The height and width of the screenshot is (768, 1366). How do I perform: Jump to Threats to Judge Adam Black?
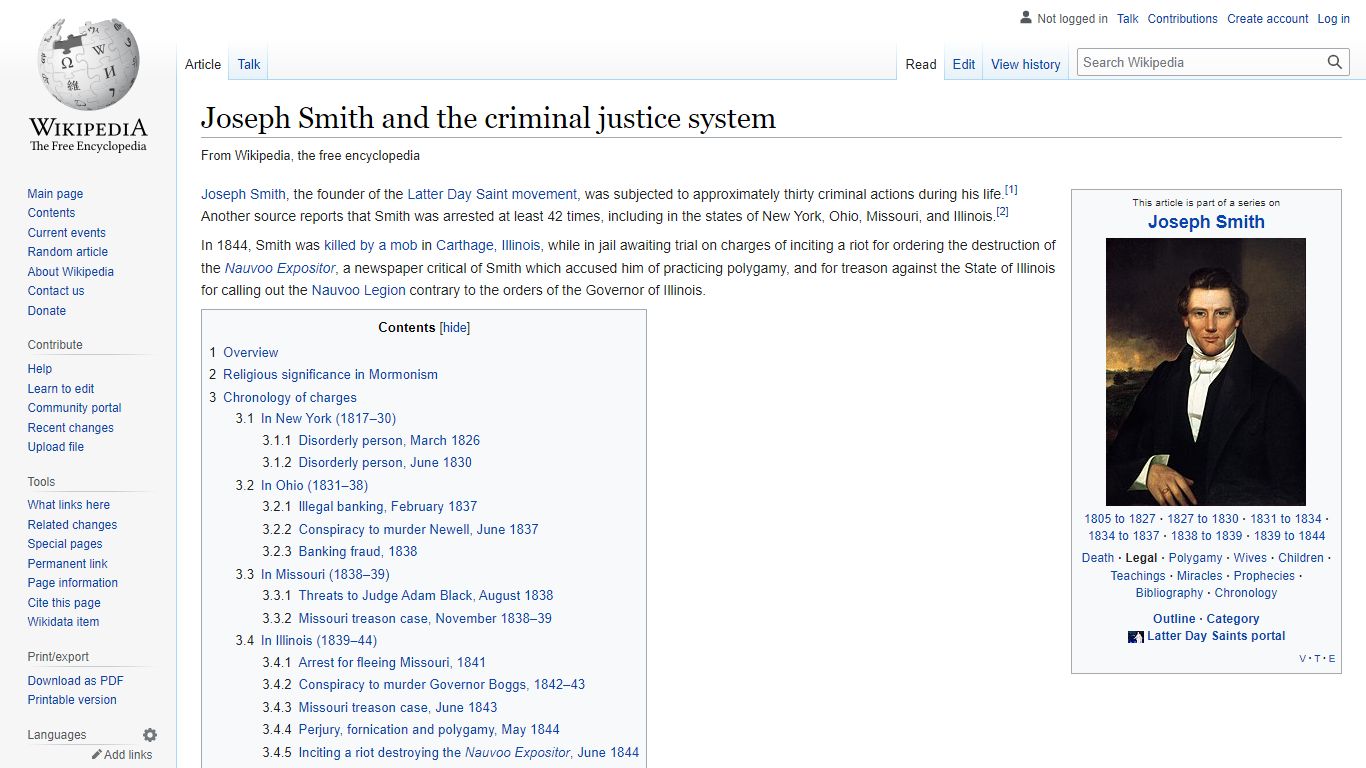coord(426,596)
